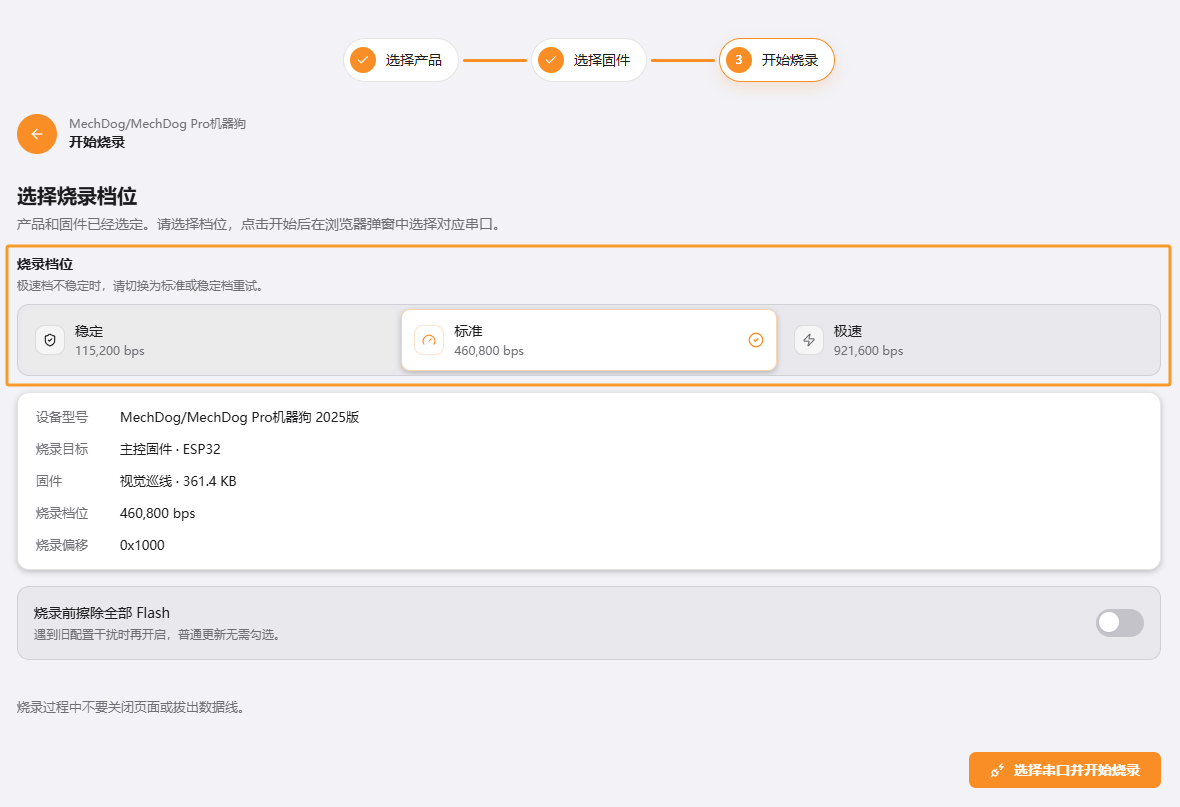The height and width of the screenshot is (807, 1180).
Task: Click the MechDog/MechDog Pro机器狗 breadcrumb text
Action: coord(157,123)
